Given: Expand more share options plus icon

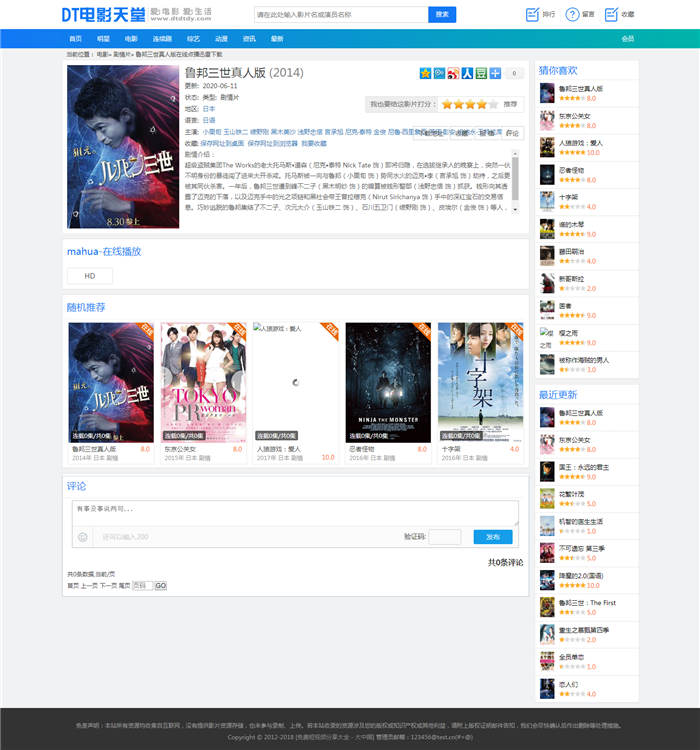Looking at the screenshot, I should tap(495, 73).
